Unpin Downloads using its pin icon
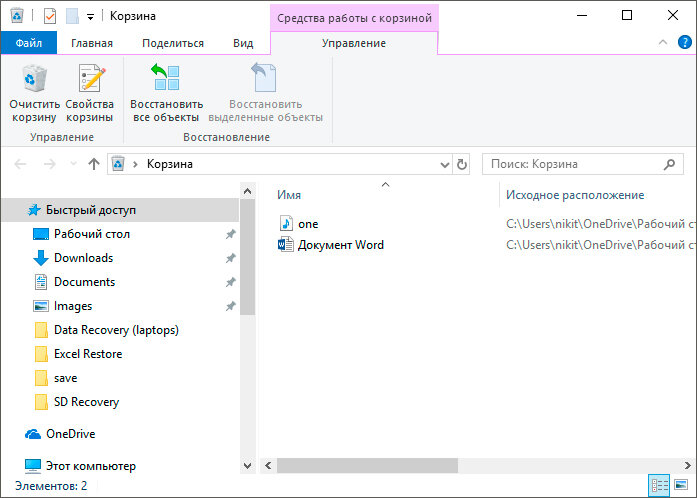 click(x=230, y=258)
